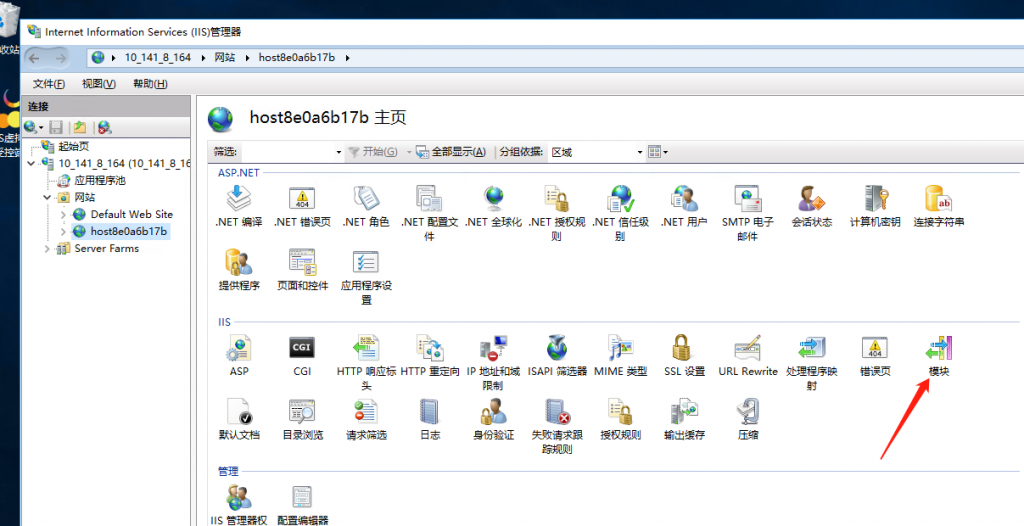1024x526 pixels.
Task: Open .NET 配置文件 settings
Action: point(429,213)
